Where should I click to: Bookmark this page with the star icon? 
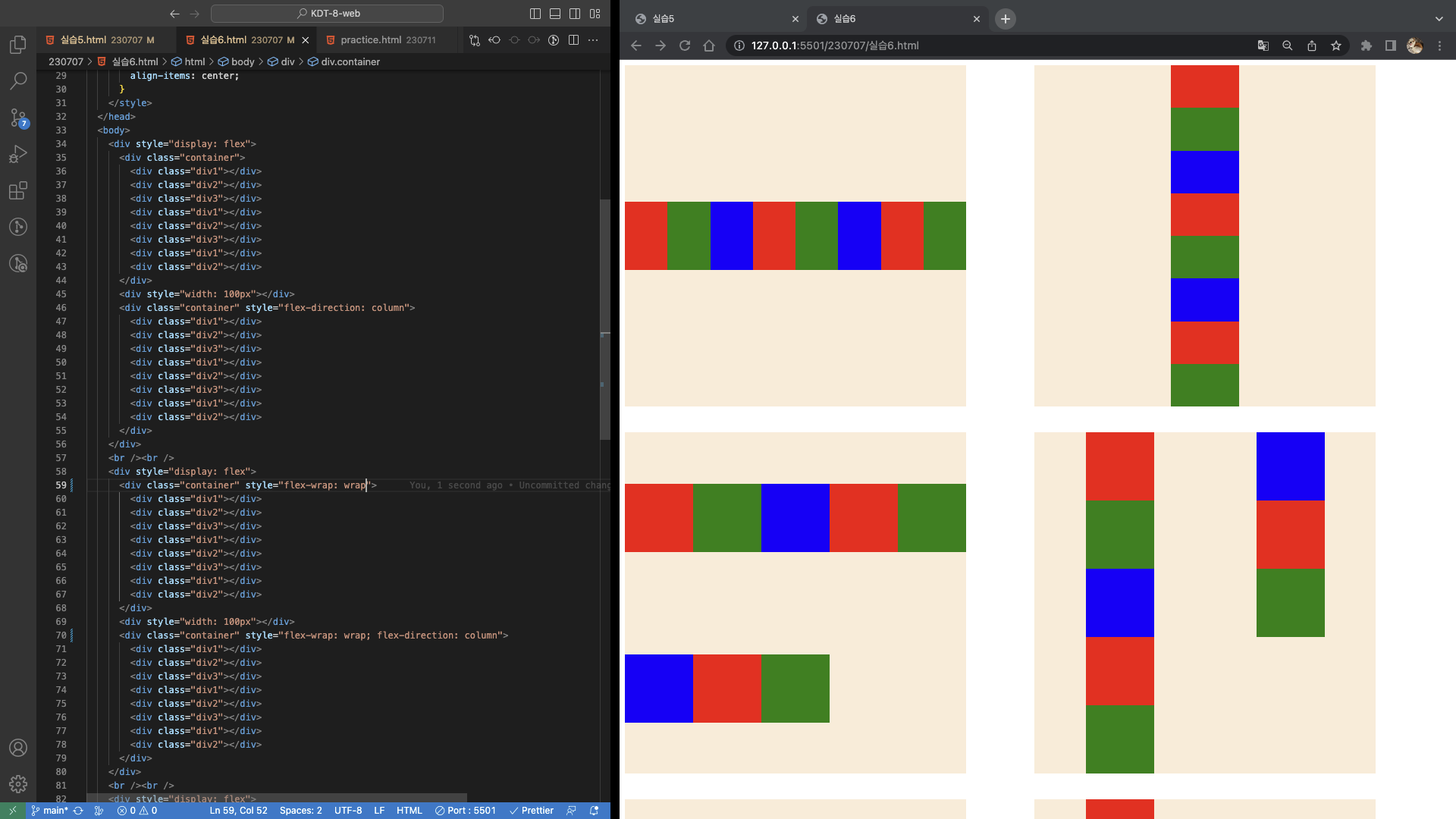click(1336, 45)
